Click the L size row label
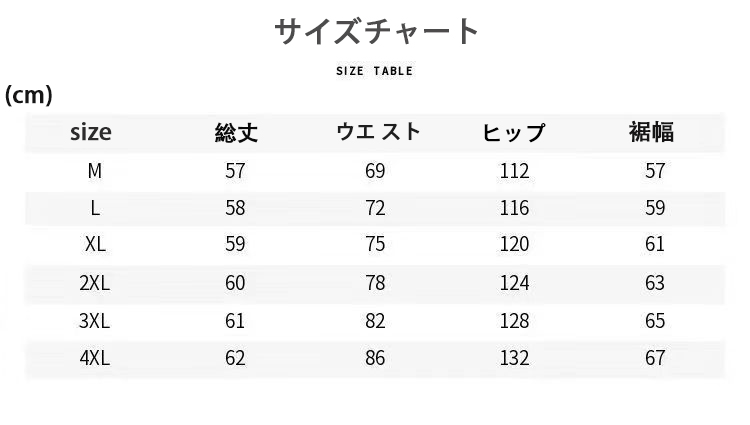Viewport: 750px width, 425px height. pos(95,208)
